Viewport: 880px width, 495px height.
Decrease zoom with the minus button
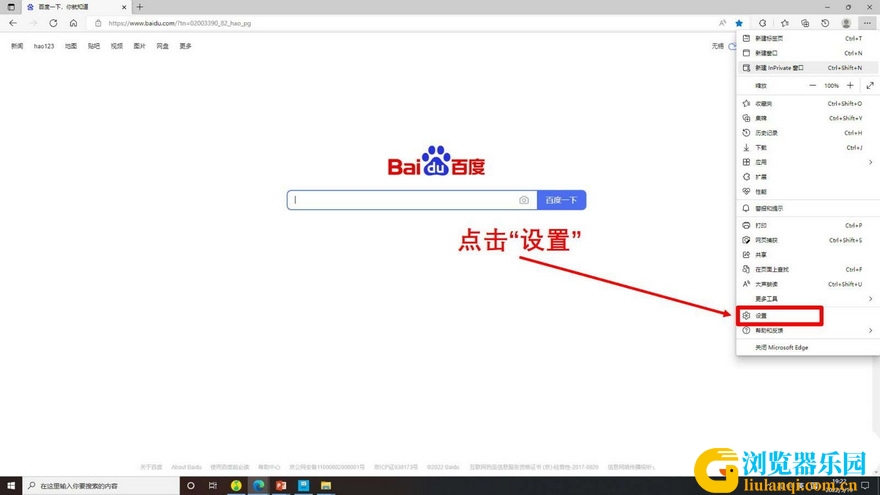point(813,85)
